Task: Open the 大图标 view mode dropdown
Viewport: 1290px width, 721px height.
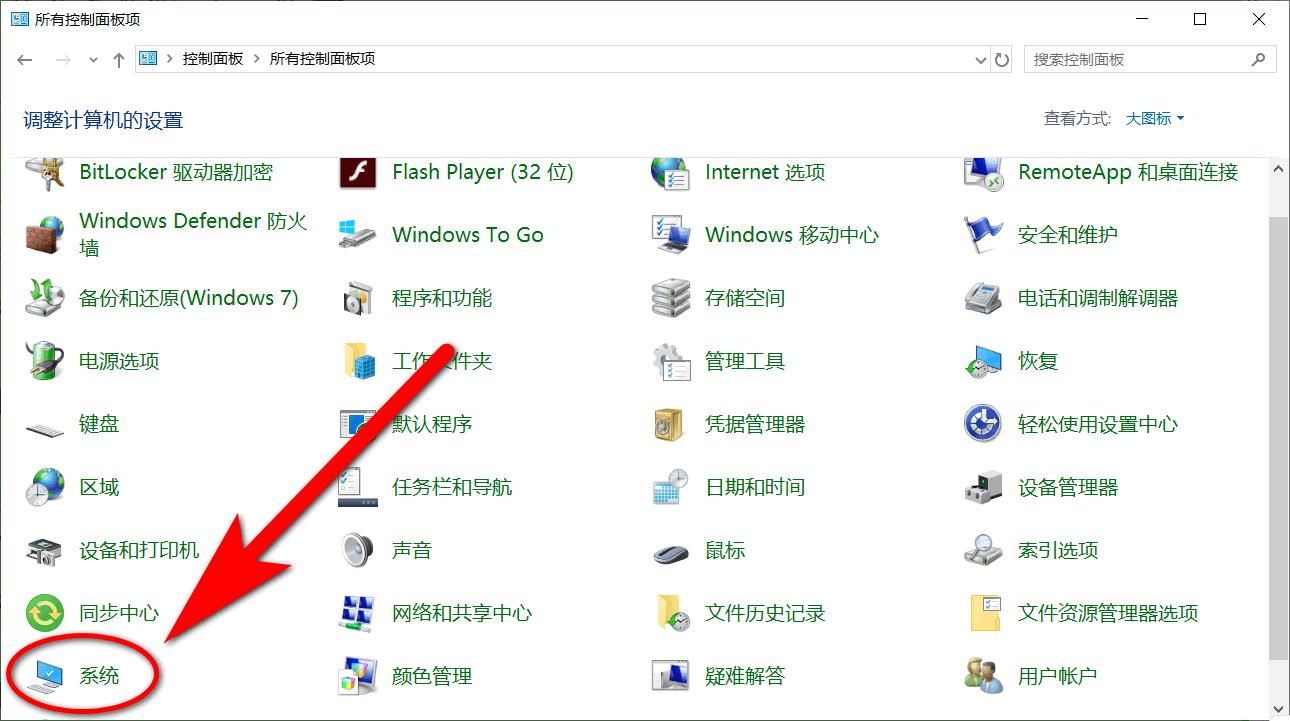Action: (x=1150, y=118)
